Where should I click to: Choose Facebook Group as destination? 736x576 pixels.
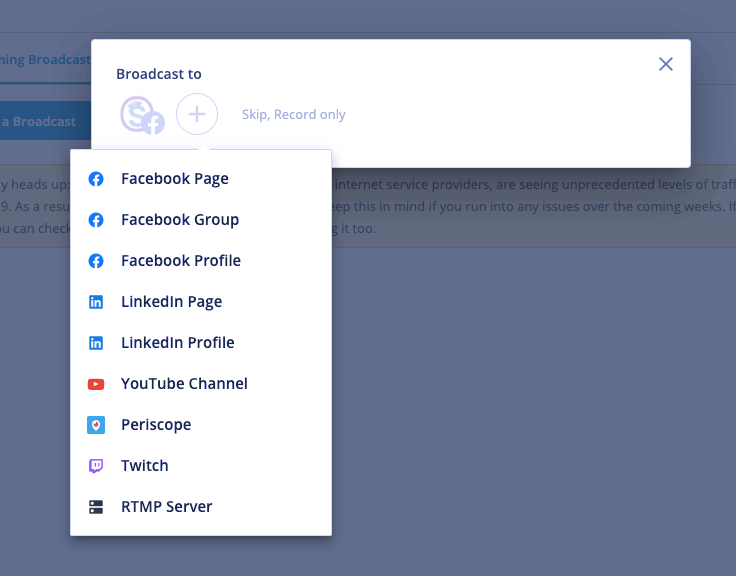pyautogui.click(x=201, y=220)
